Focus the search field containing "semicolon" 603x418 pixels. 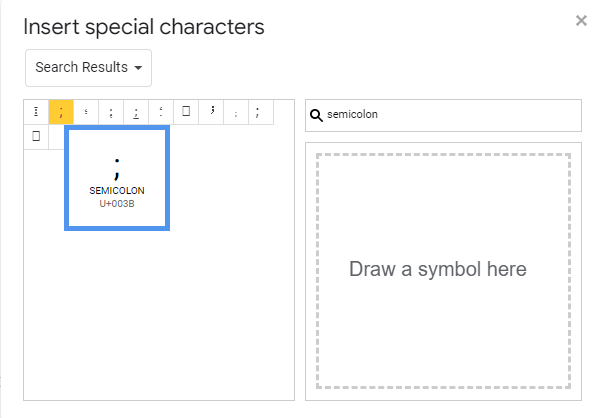(x=443, y=115)
